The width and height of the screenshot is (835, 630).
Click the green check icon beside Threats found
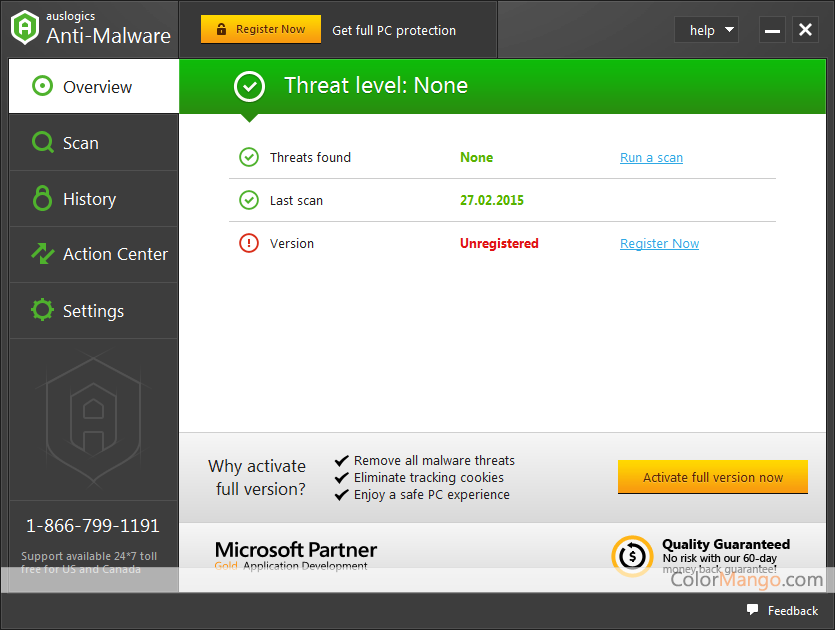tap(249, 157)
